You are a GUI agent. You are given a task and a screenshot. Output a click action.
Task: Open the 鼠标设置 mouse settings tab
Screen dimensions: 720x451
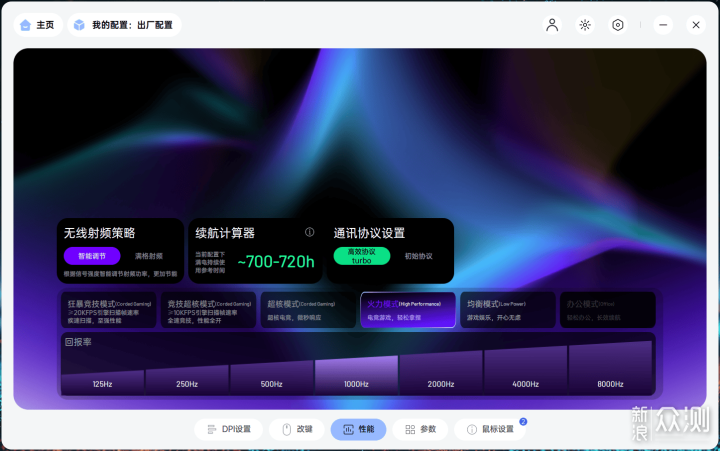(490, 429)
